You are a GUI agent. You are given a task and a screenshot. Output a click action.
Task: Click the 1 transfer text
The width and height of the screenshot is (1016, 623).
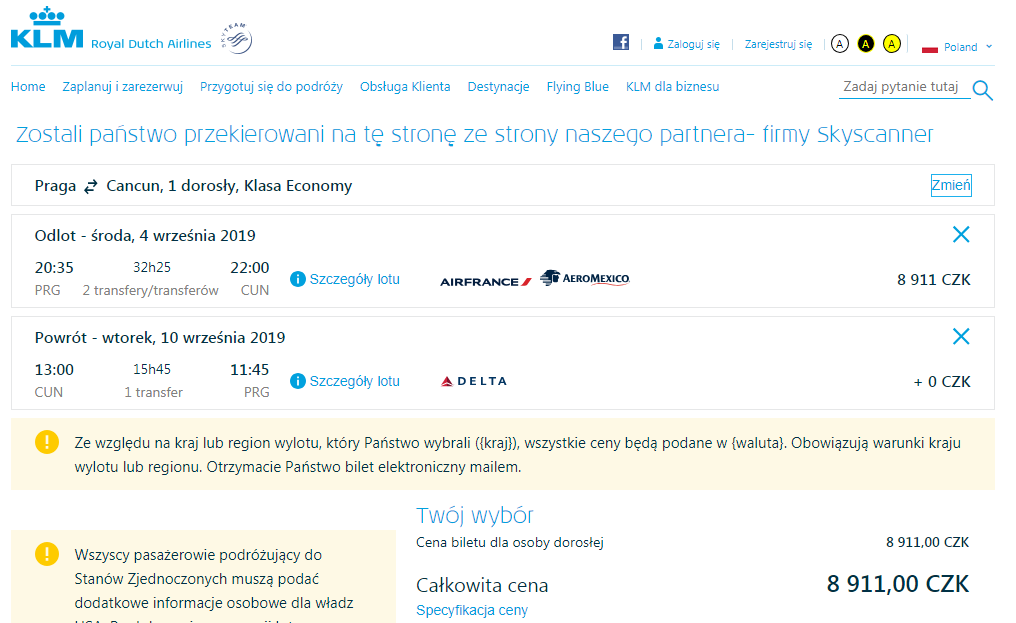[154, 392]
